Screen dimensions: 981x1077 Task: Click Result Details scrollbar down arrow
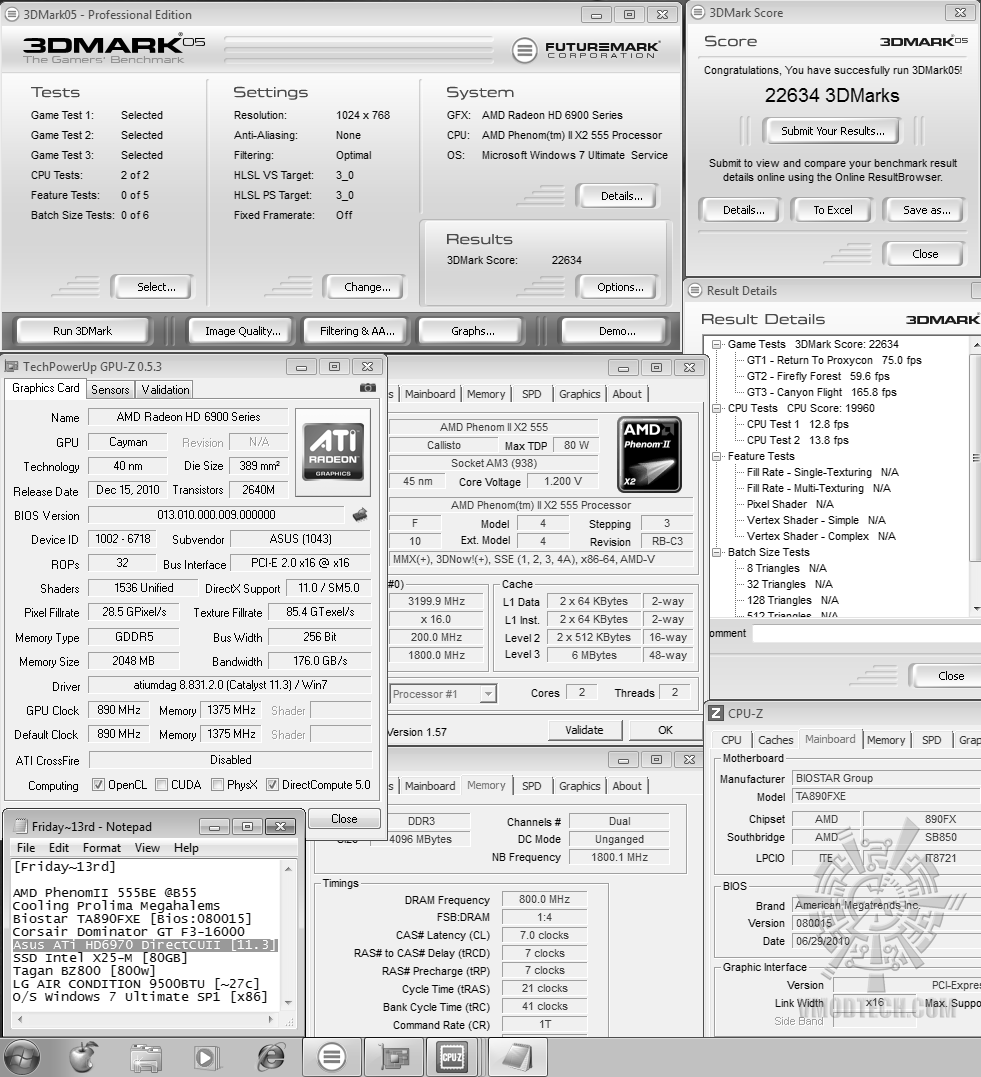[x=976, y=609]
